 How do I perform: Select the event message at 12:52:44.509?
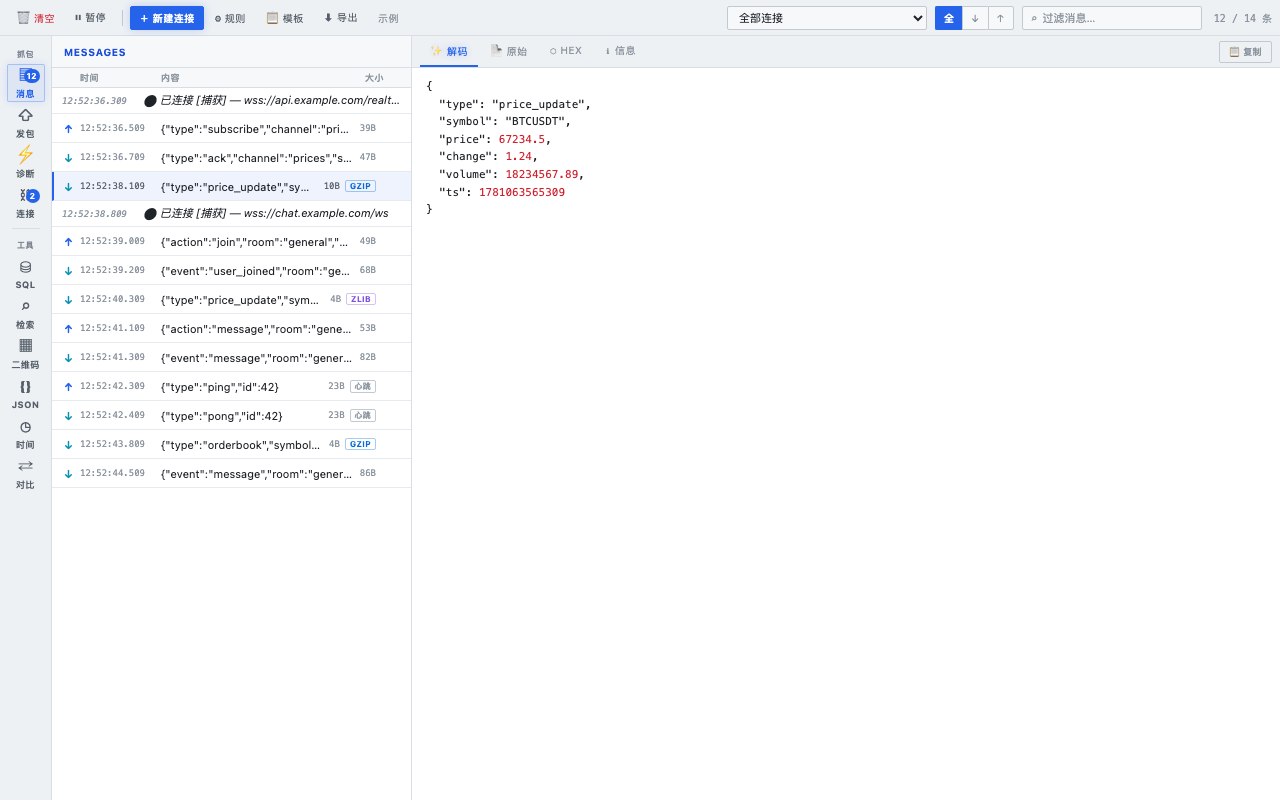[232, 473]
